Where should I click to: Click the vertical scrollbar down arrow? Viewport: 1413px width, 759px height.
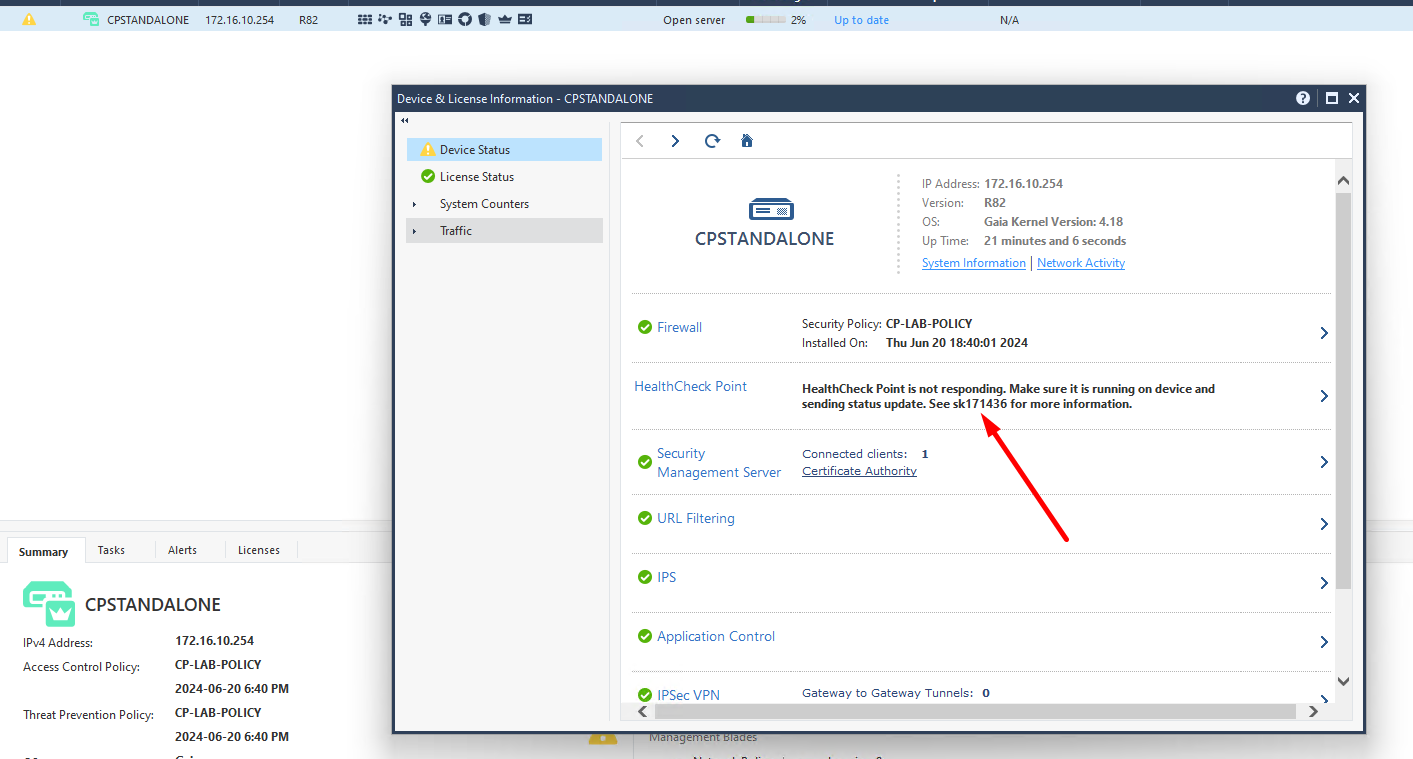1343,681
